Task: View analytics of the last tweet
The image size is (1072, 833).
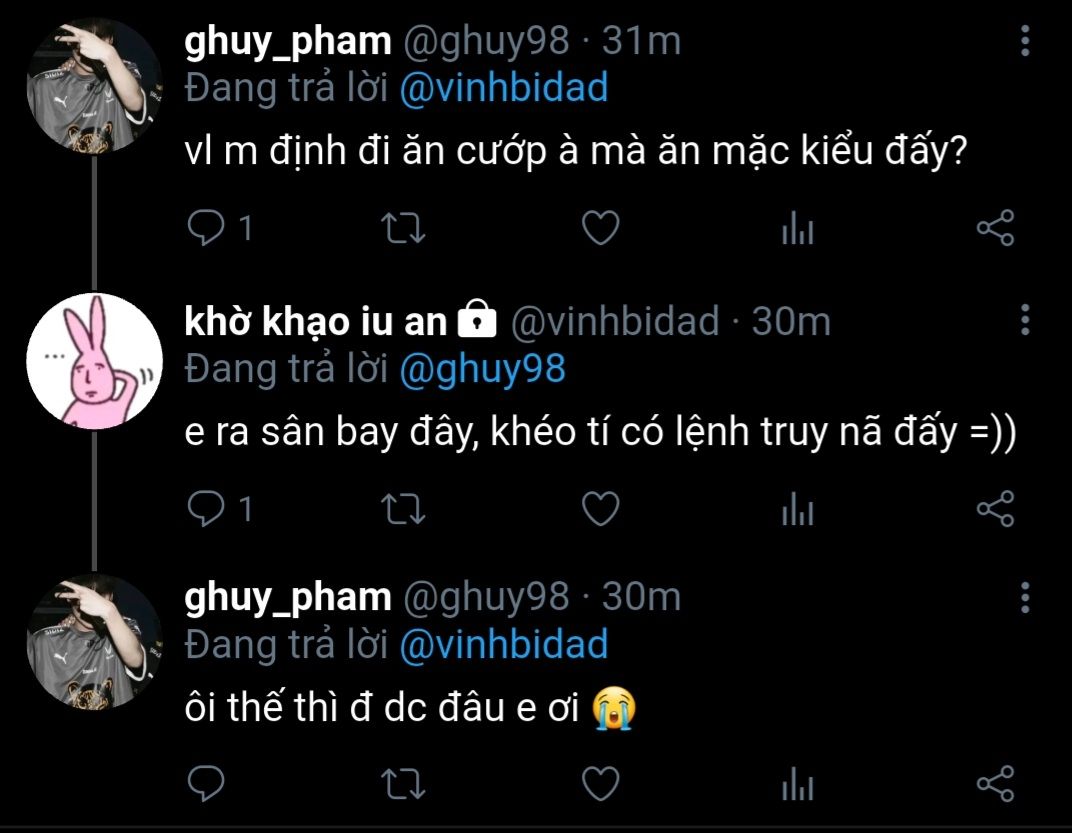Action: (797, 784)
